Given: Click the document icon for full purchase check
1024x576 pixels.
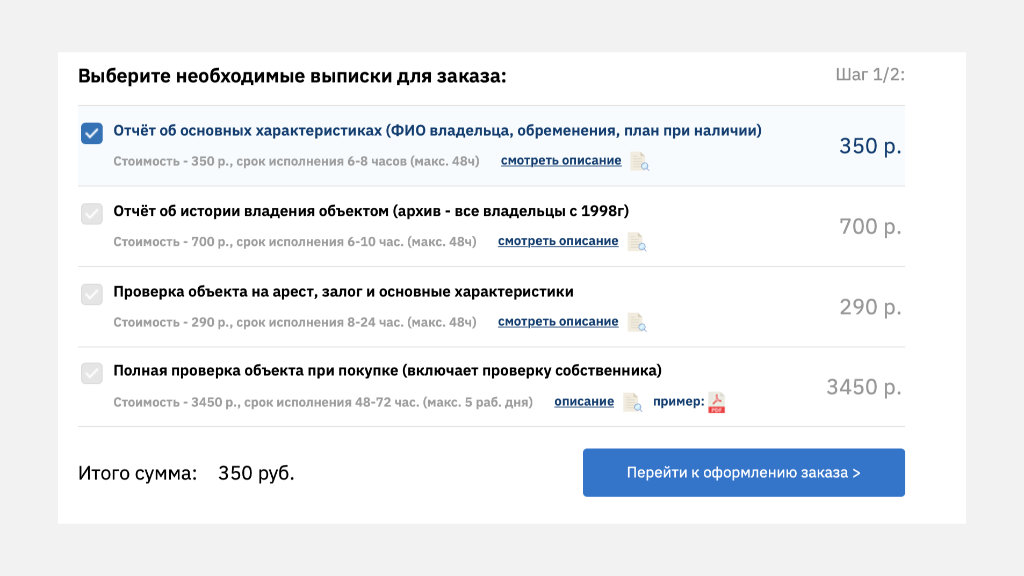Looking at the screenshot, I should coord(632,402).
